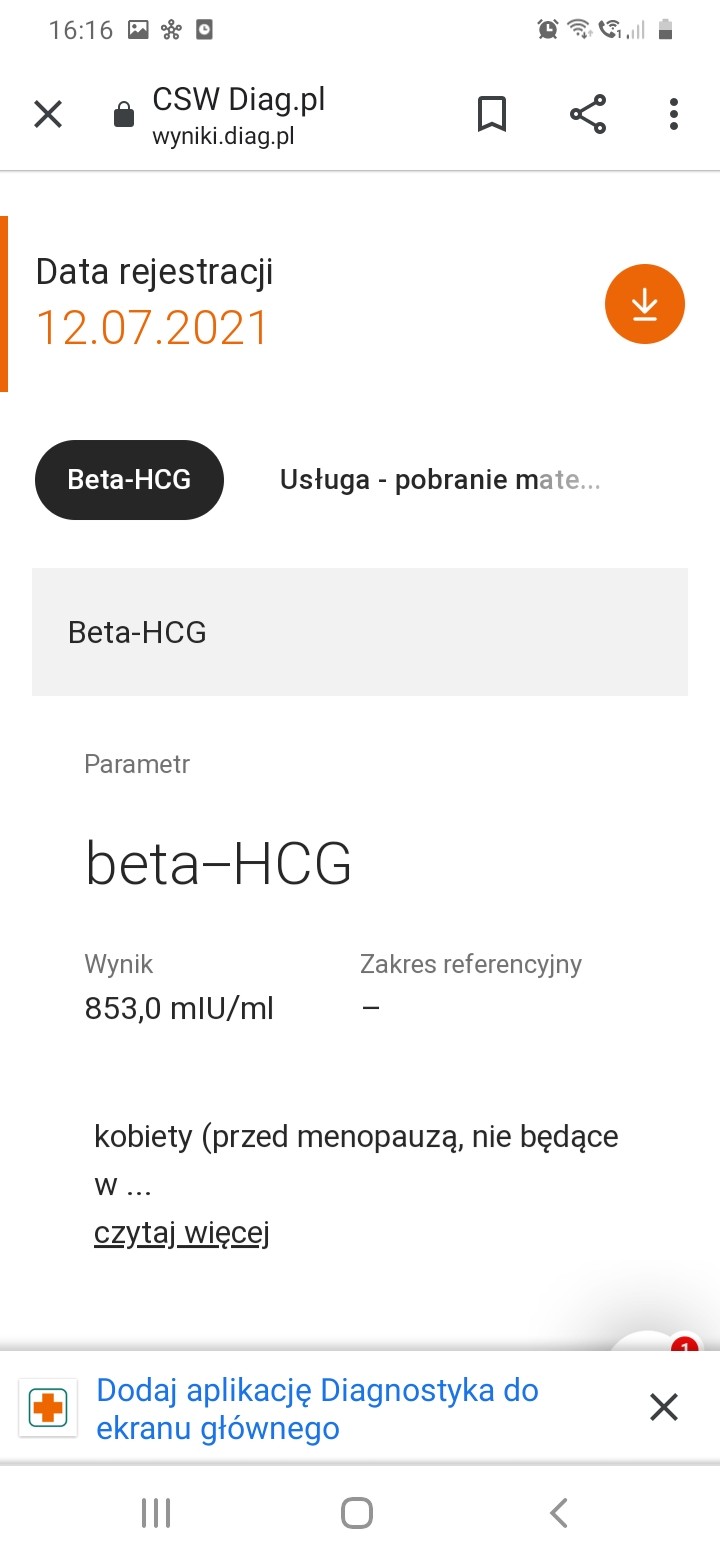The width and height of the screenshot is (720, 1560).
Task: Tap the wyniki.diag.pl address text
Action: tap(223, 137)
